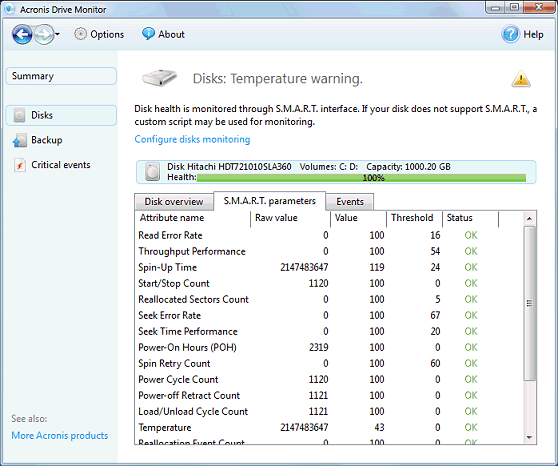This screenshot has width=558, height=466.
Task: Click the Backup sidebar icon
Action: point(20,140)
